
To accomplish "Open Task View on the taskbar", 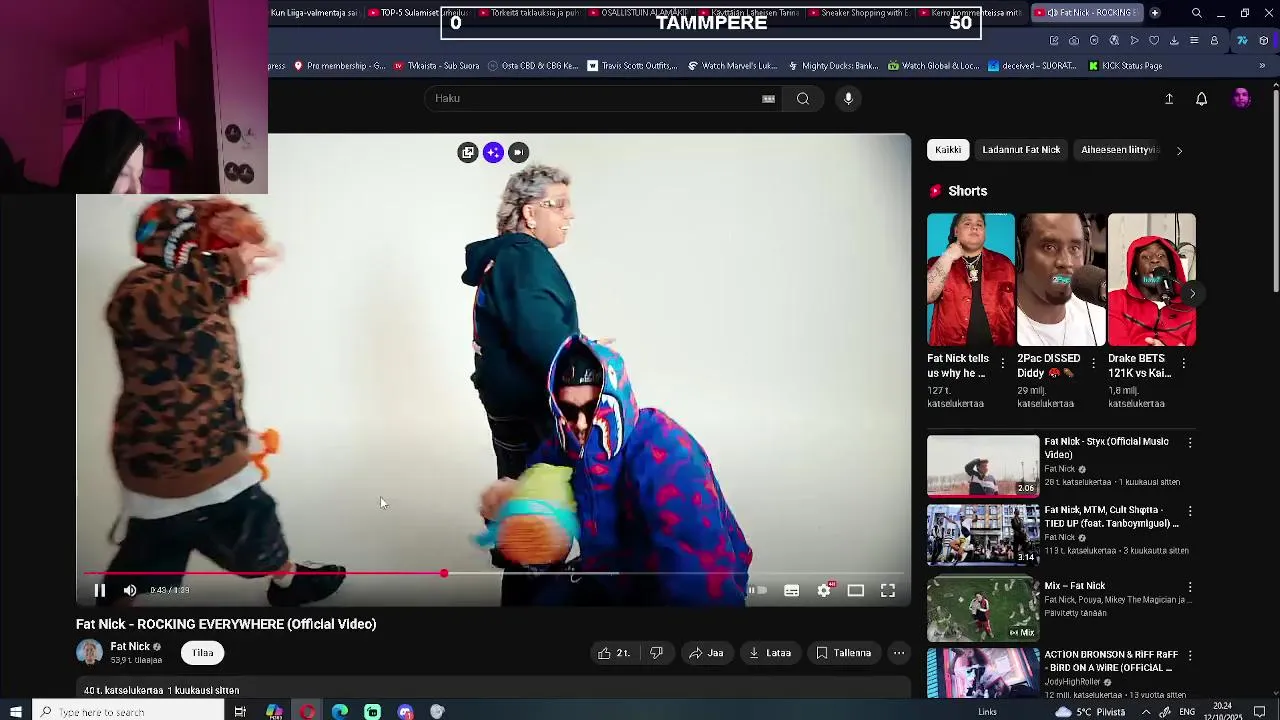I will coord(240,712).
